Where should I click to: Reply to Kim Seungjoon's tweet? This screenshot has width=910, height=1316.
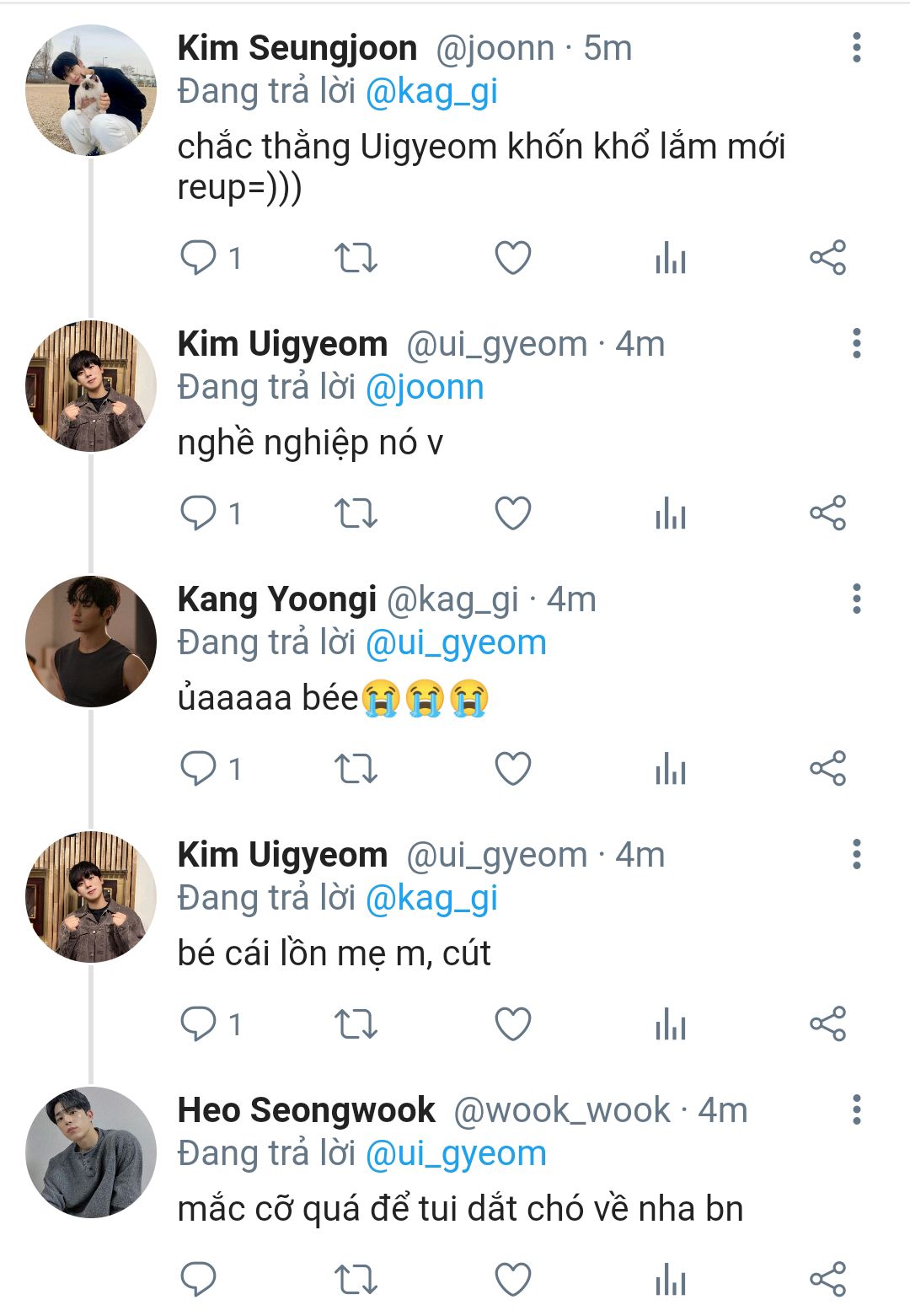click(199, 258)
